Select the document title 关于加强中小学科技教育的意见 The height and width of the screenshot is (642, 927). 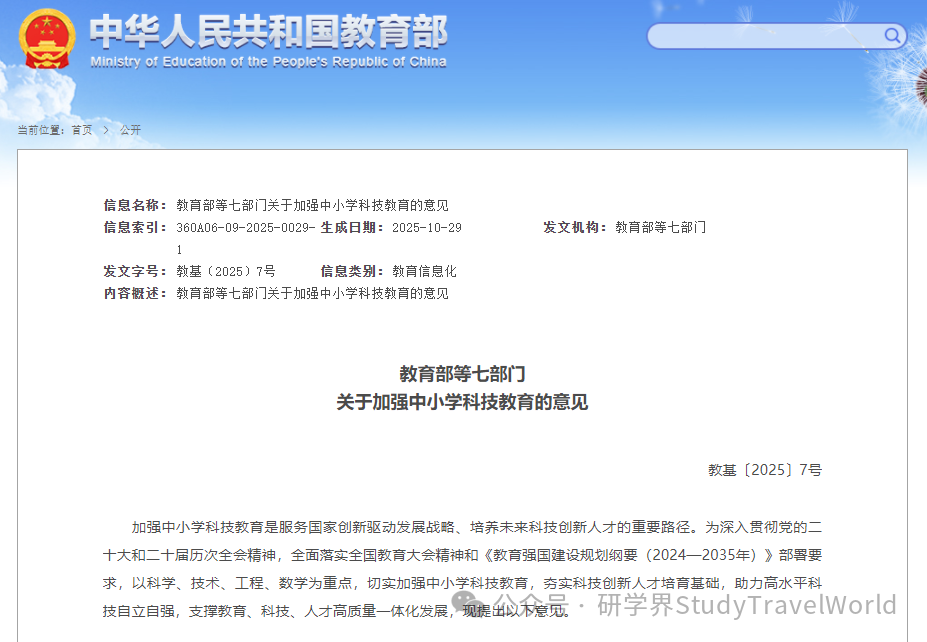463,398
